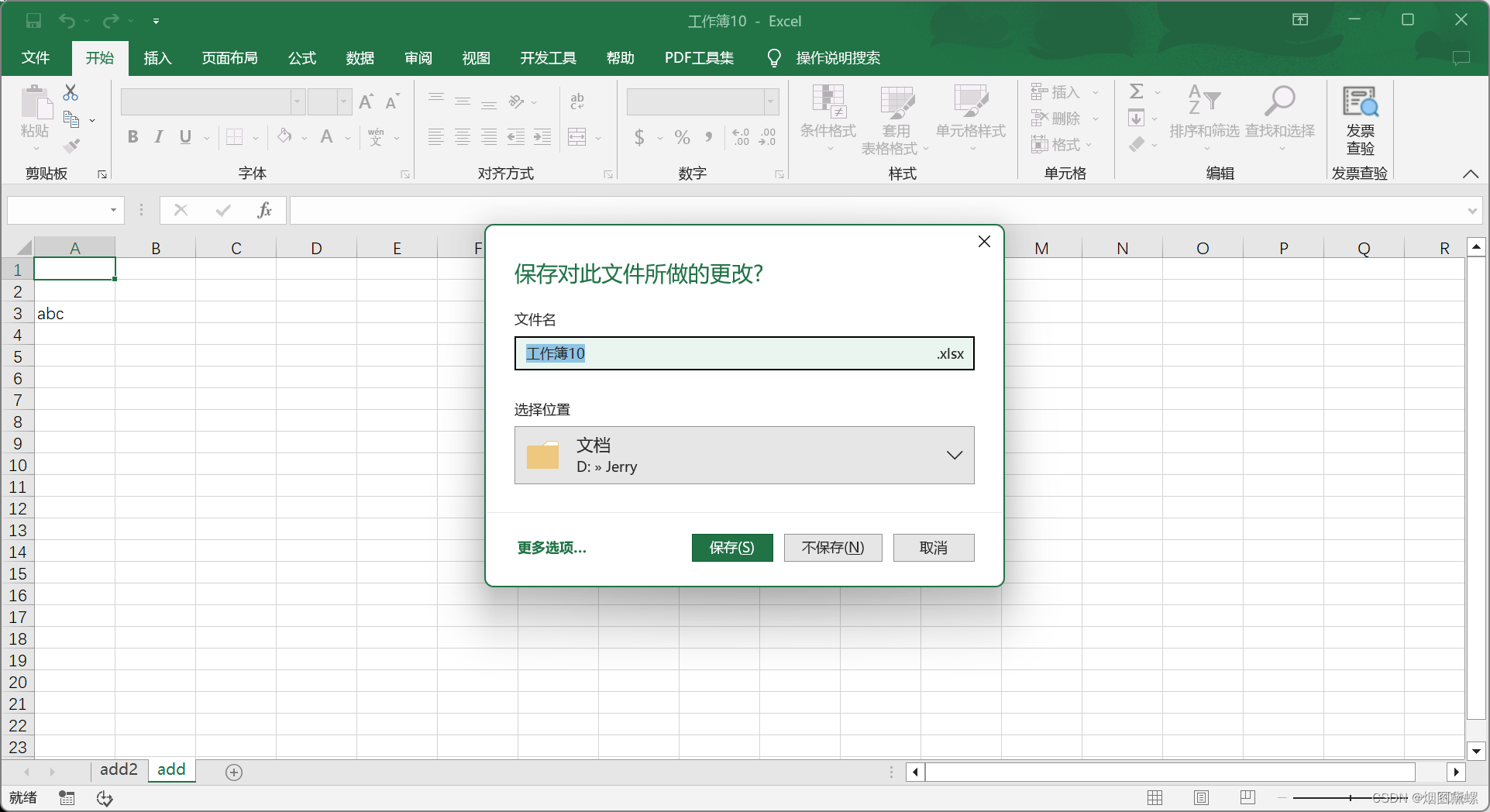Toggle Bold formatting

pyautogui.click(x=133, y=137)
